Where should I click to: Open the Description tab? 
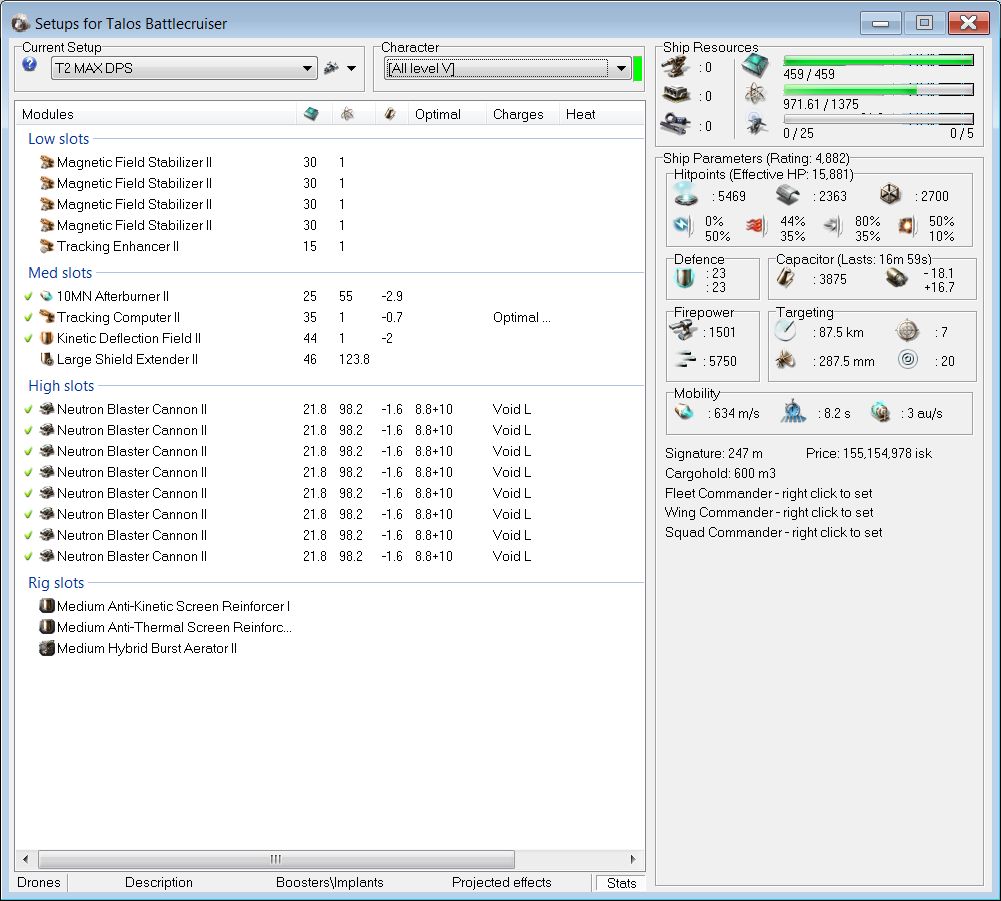pyautogui.click(x=159, y=882)
